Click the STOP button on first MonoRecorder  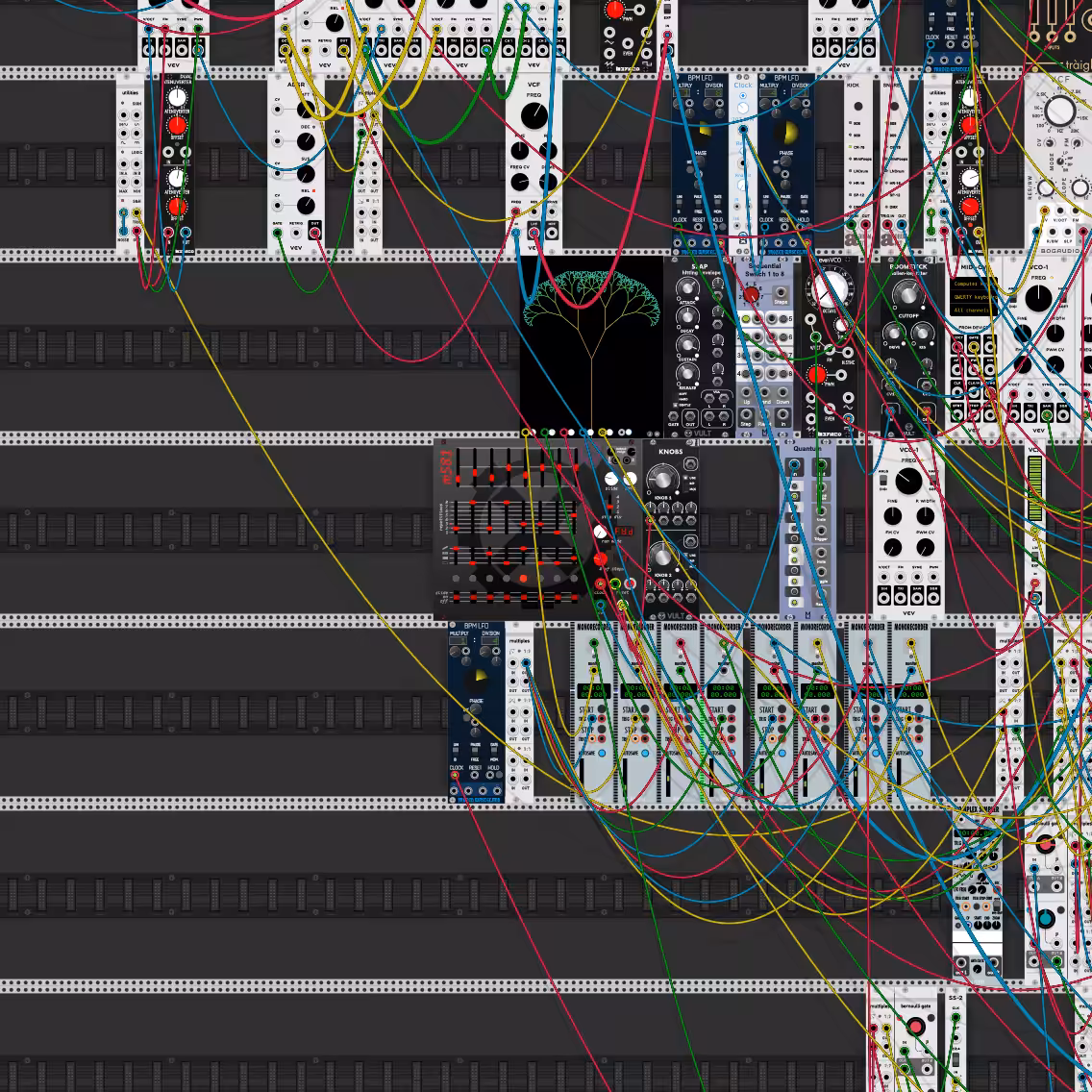(x=602, y=730)
